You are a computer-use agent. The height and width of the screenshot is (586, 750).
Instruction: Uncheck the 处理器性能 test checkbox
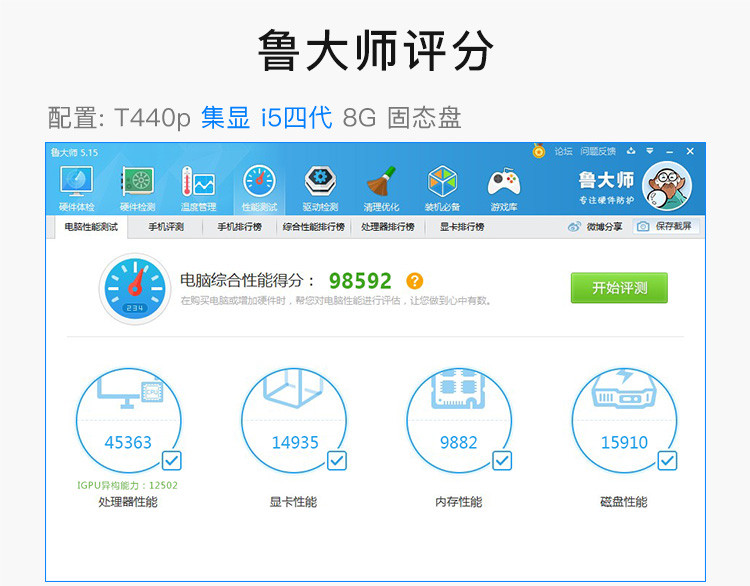(171, 461)
